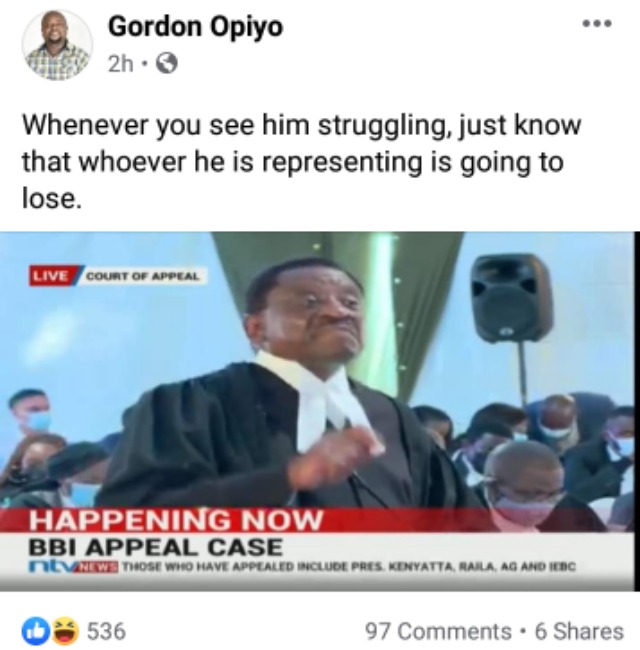The image size is (640, 650).
Task: Click the HAPPENING NOW red banner
Action: click(175, 520)
